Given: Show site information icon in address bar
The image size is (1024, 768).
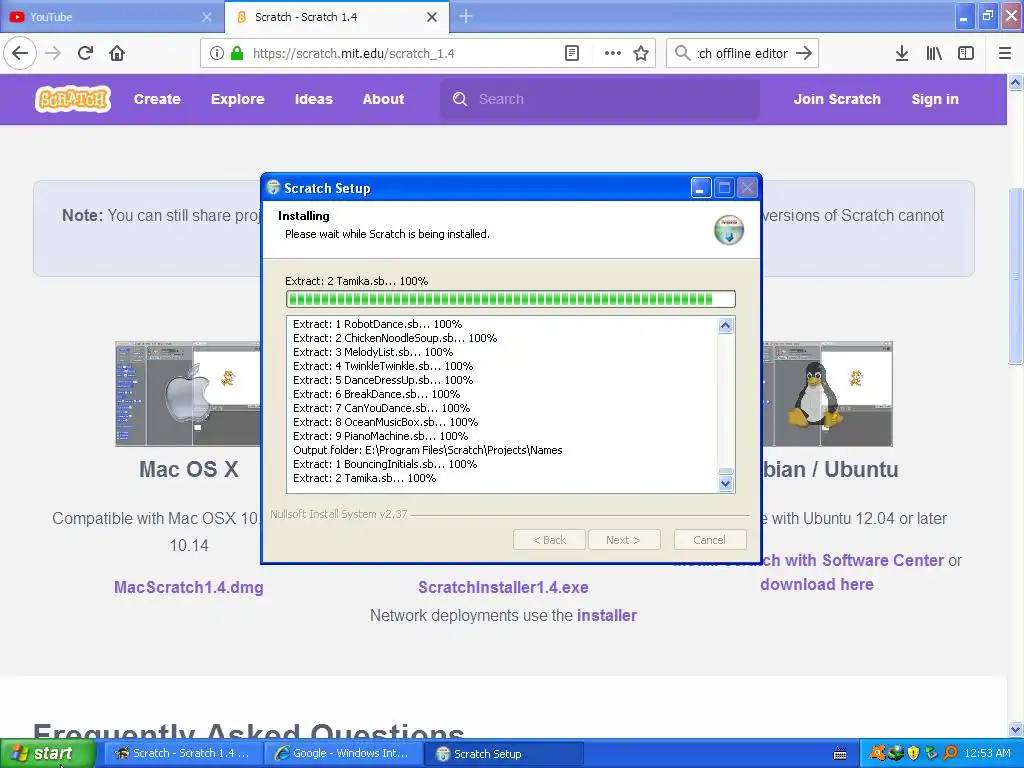Looking at the screenshot, I should click(x=217, y=54).
